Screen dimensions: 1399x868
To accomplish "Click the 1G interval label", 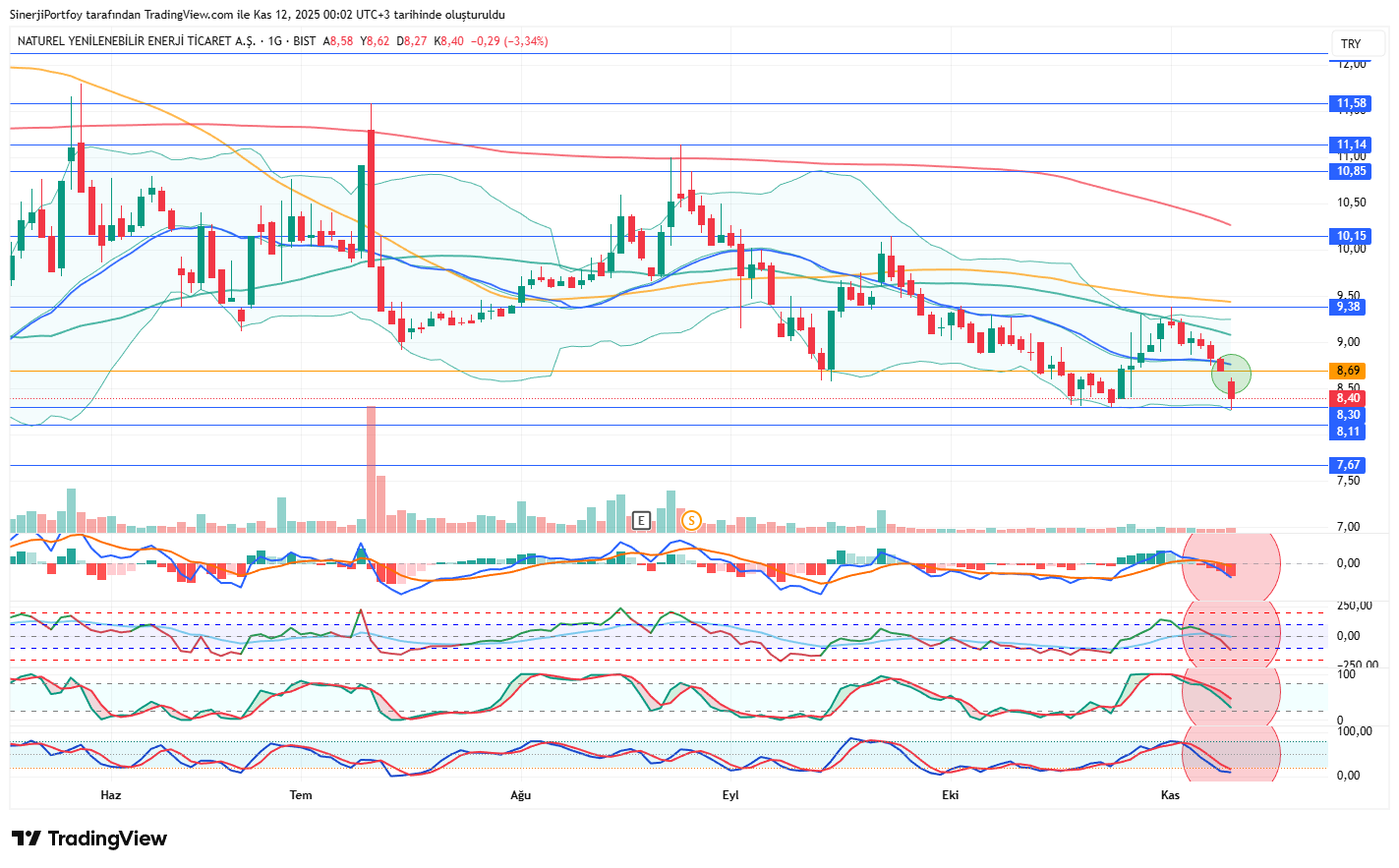I will [274, 41].
